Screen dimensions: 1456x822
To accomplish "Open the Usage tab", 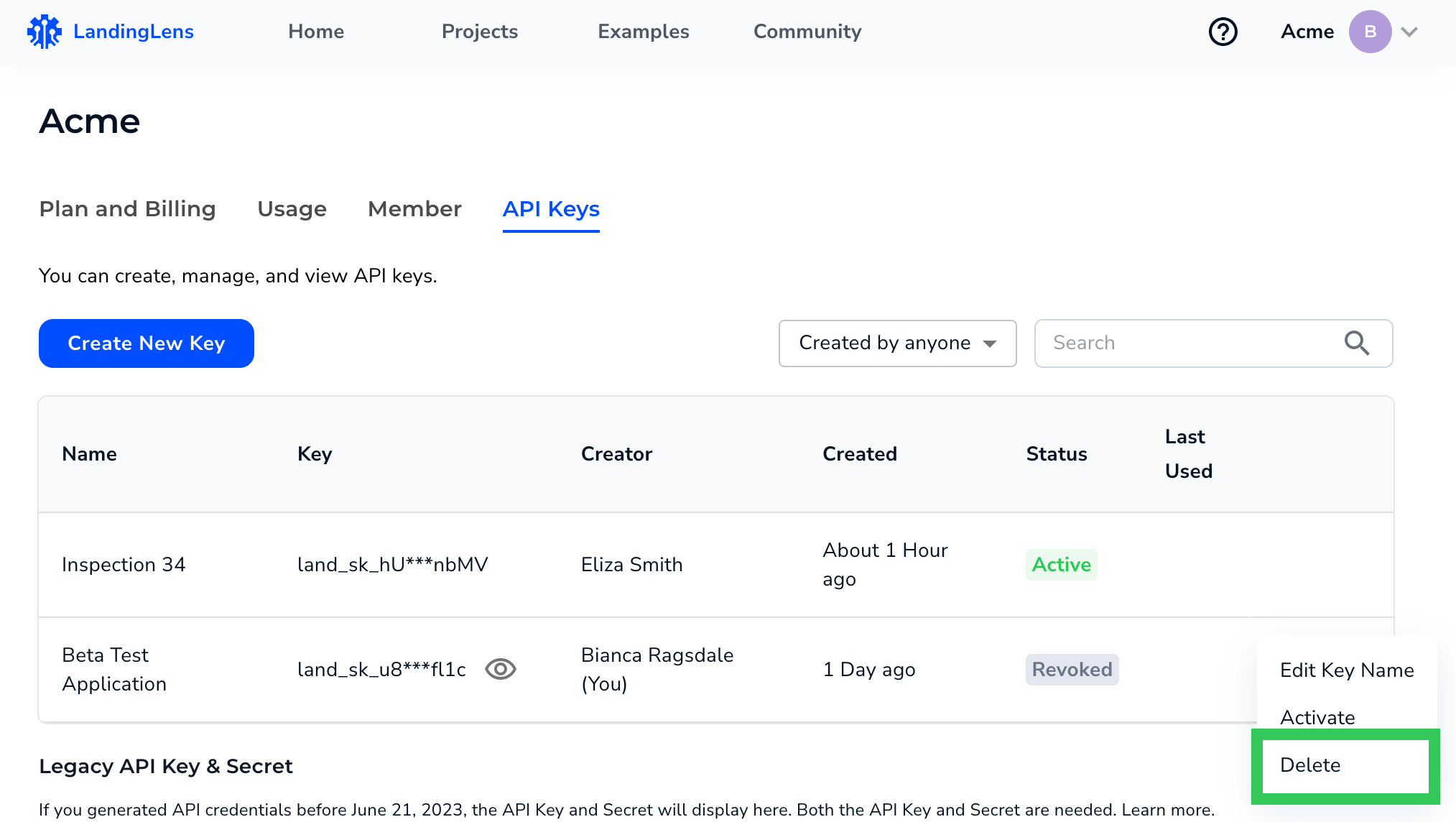I will [x=292, y=209].
